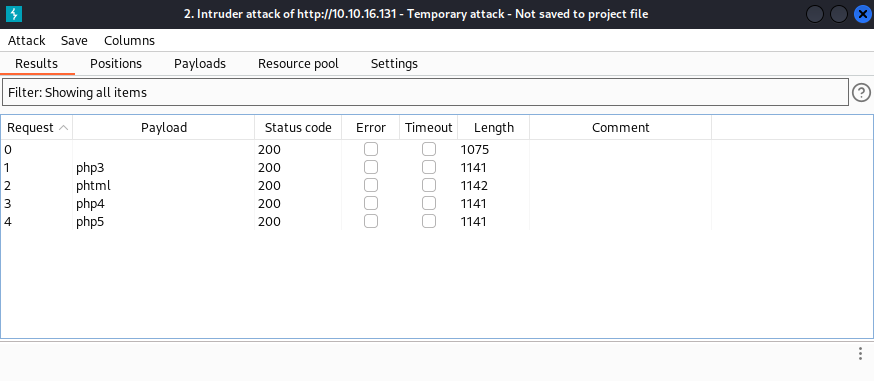874x381 pixels.
Task: Click the Filter: Showing all items bar
Action: tap(426, 92)
